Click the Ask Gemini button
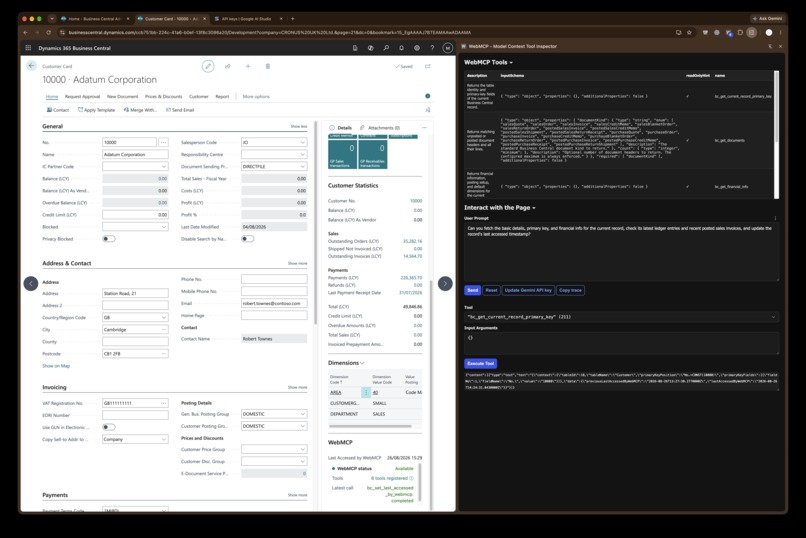This screenshot has width=806, height=538. point(767,18)
